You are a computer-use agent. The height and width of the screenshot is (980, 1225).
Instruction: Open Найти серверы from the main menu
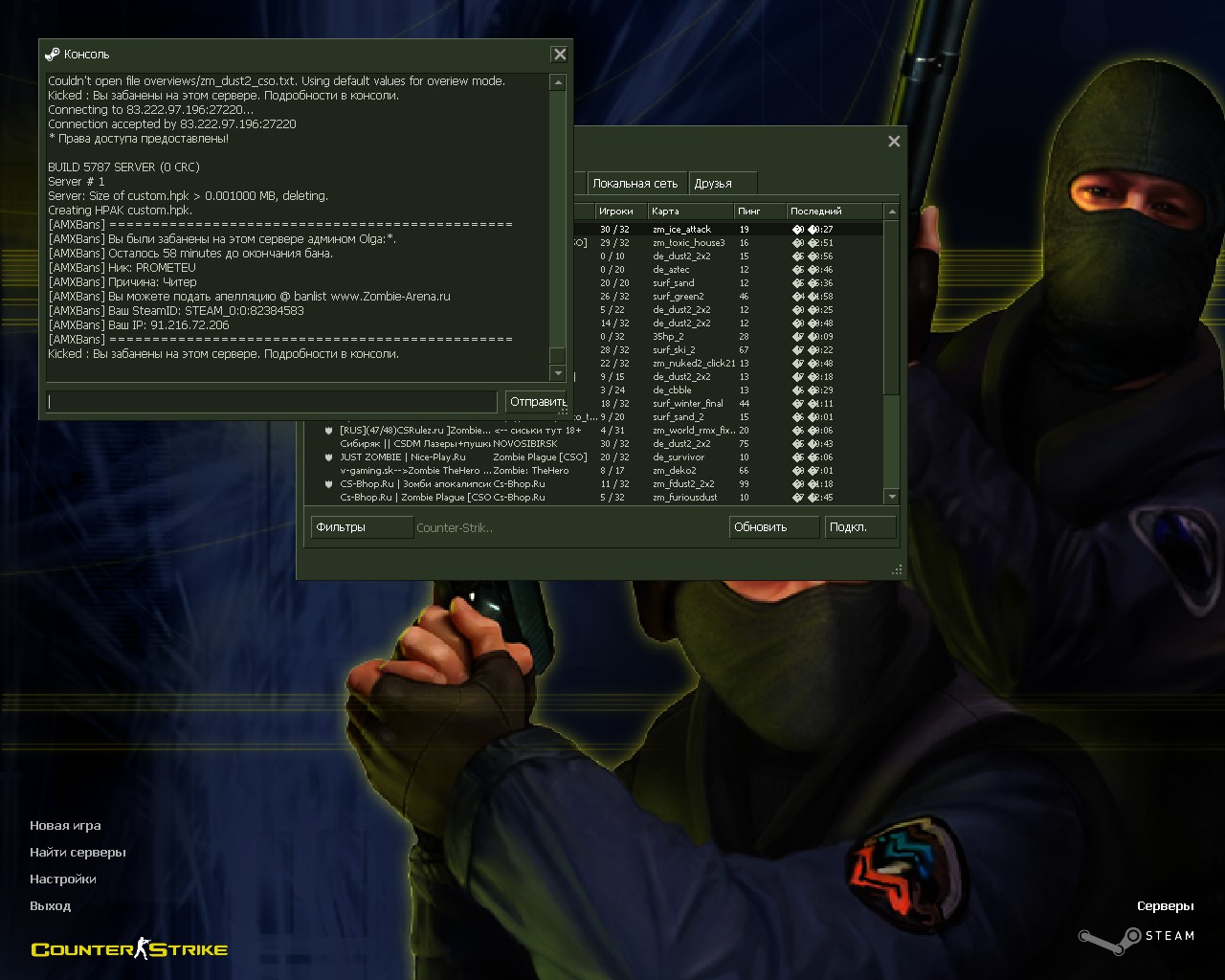click(78, 853)
